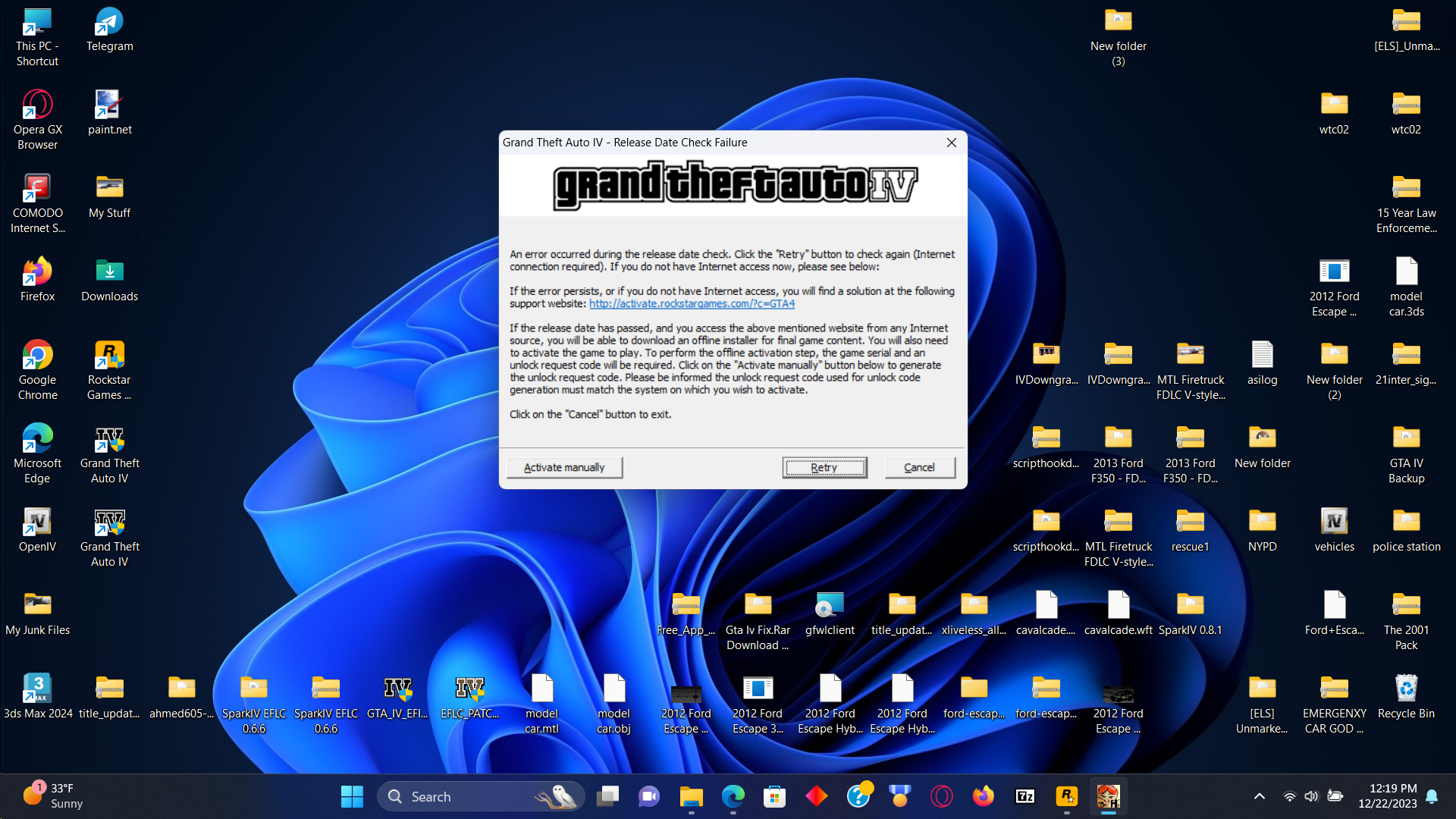Select the COMODO Internet Security desktop icon

37,189
